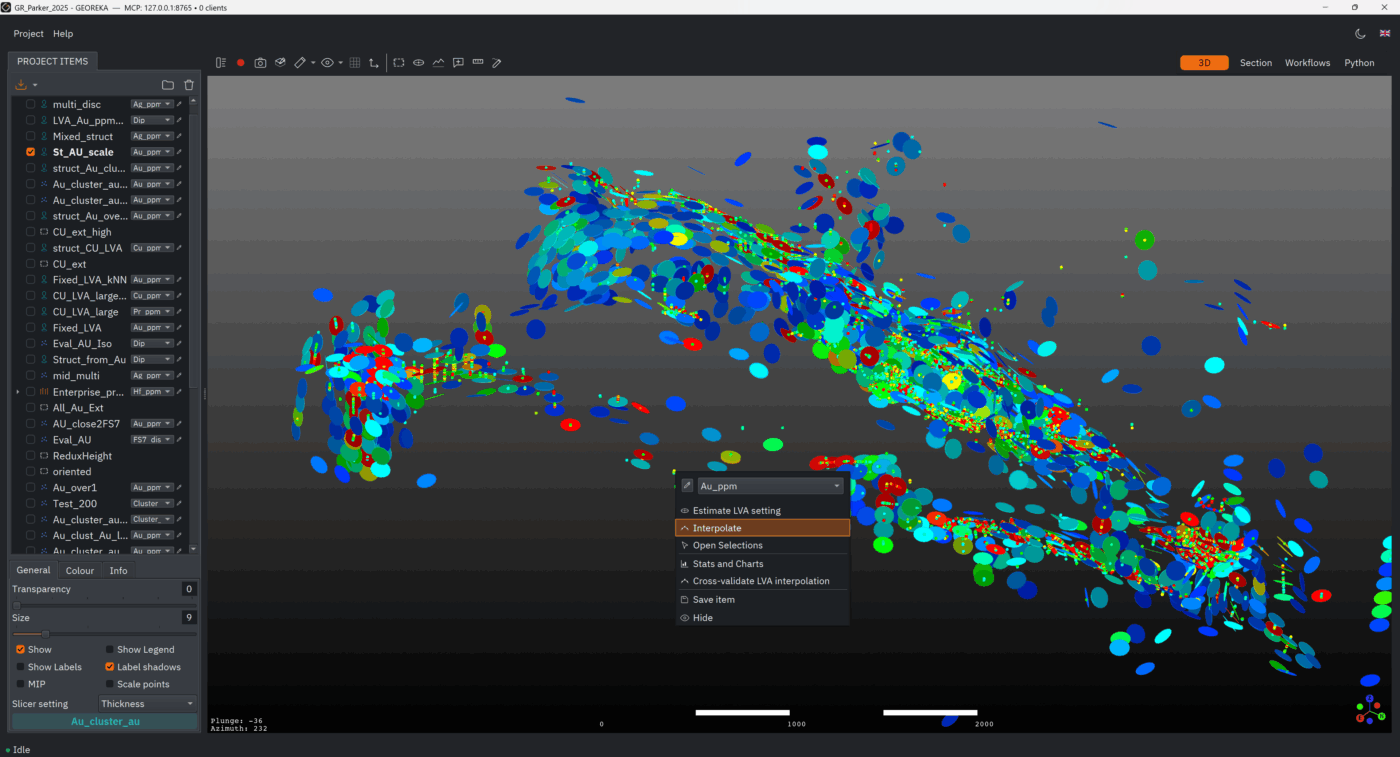Click the trash delete icon in Project Items
This screenshot has width=1400, height=757.
(x=189, y=85)
